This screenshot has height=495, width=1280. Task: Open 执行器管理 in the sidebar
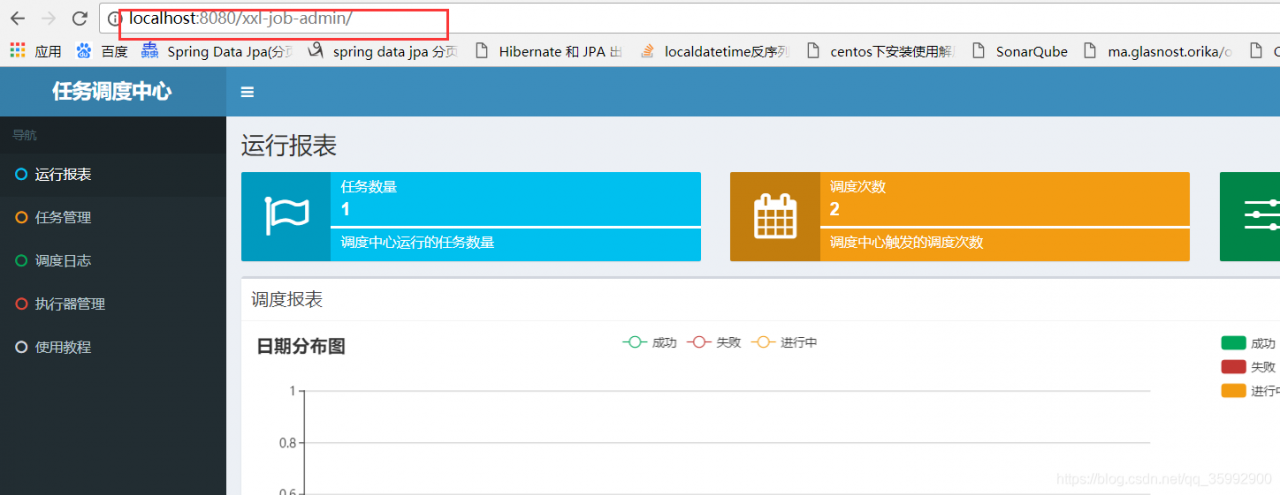[113, 303]
